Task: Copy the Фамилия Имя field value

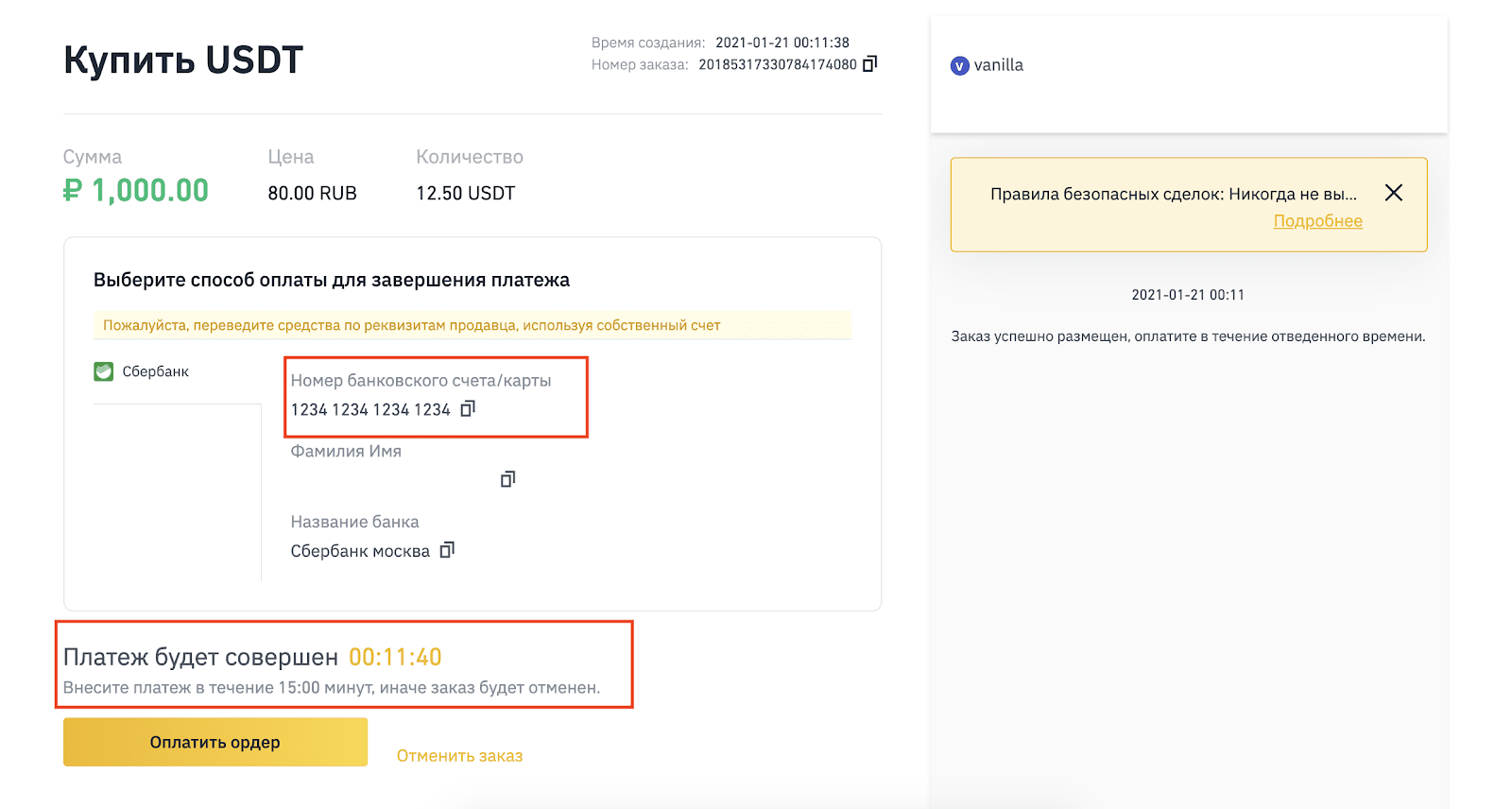Action: pyautogui.click(x=507, y=479)
